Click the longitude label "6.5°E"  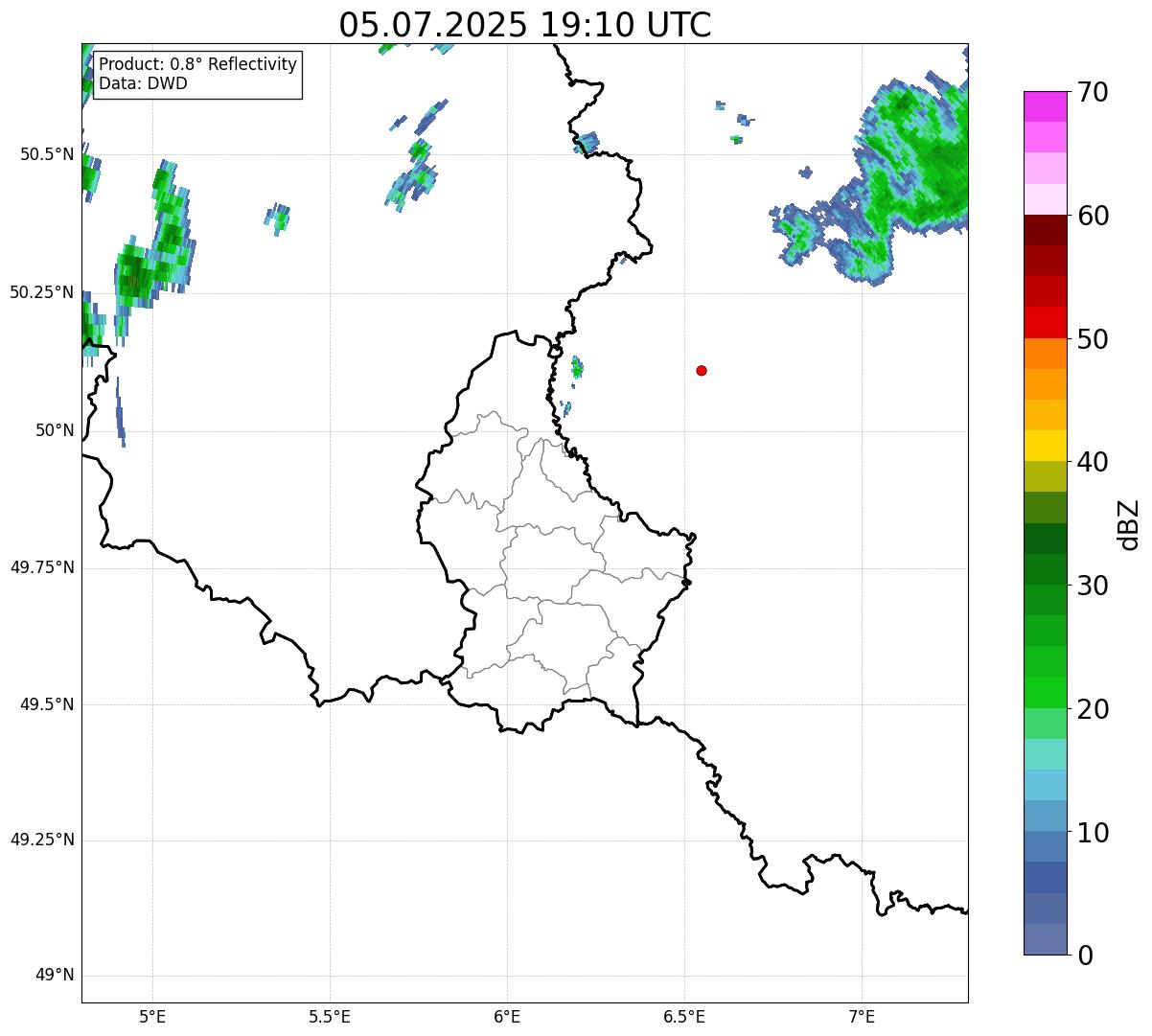684,1016
